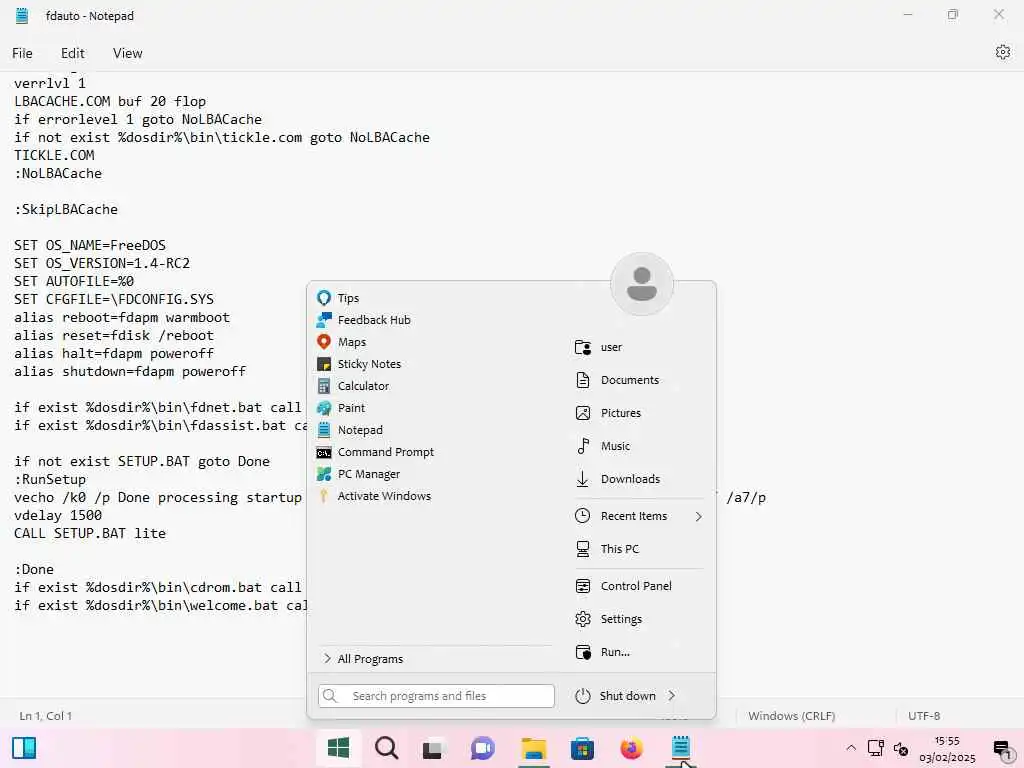The height and width of the screenshot is (768, 1024).
Task: Click the user account avatar
Action: coord(642,284)
